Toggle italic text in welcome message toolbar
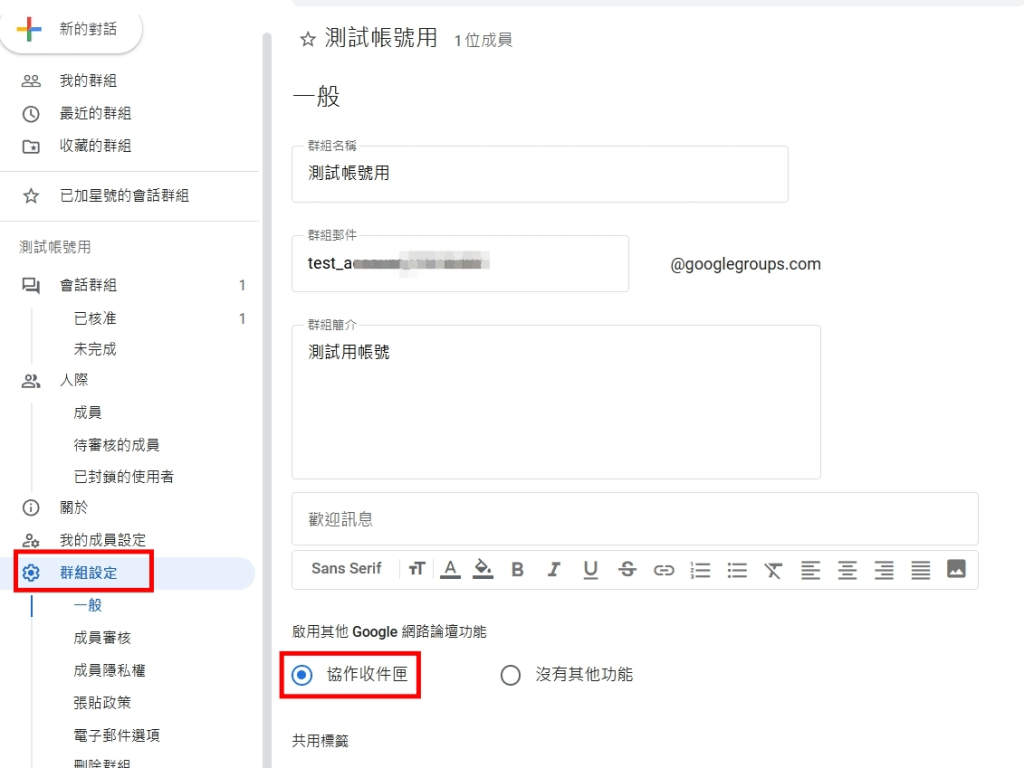This screenshot has height=768, width=1024. click(554, 569)
